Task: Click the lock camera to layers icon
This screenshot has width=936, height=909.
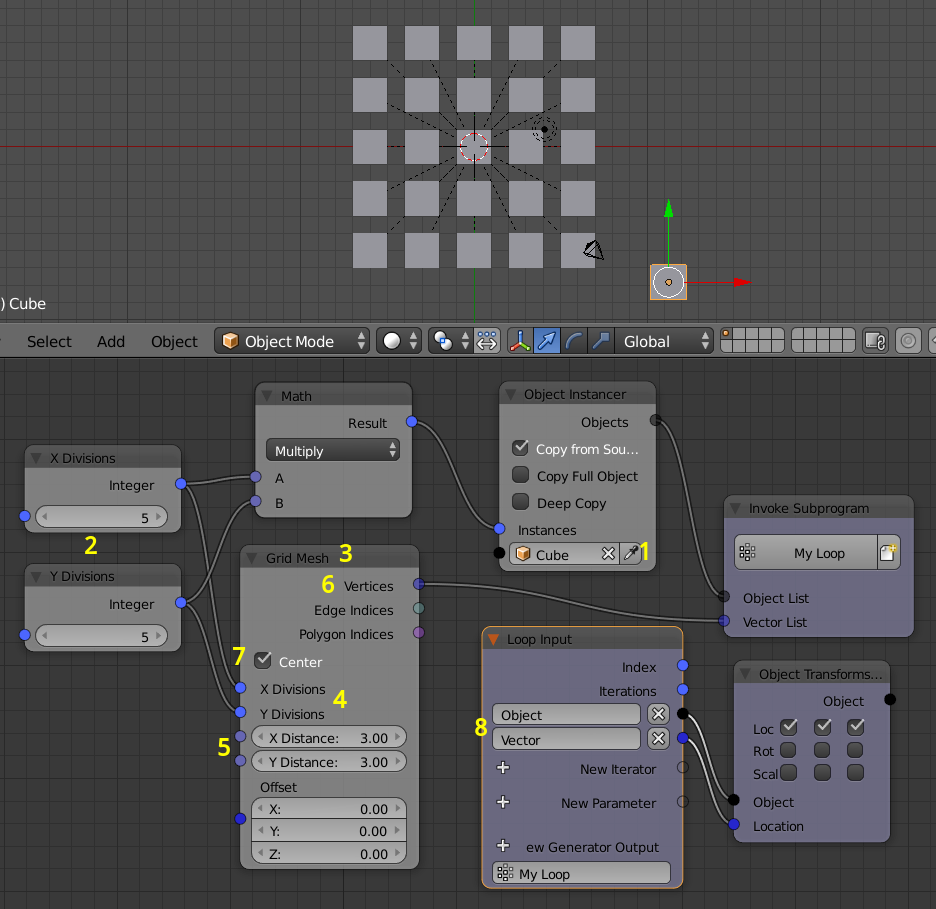Action: 875,341
